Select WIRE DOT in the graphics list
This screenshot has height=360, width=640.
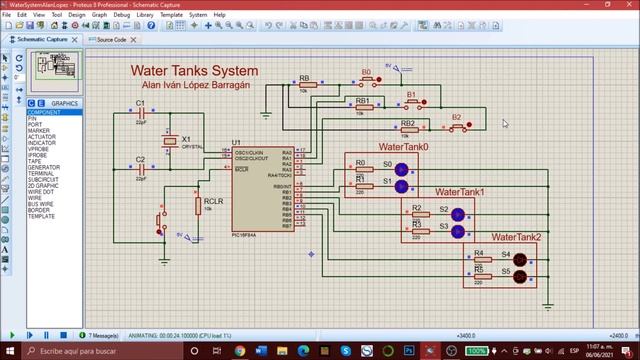tap(41, 192)
